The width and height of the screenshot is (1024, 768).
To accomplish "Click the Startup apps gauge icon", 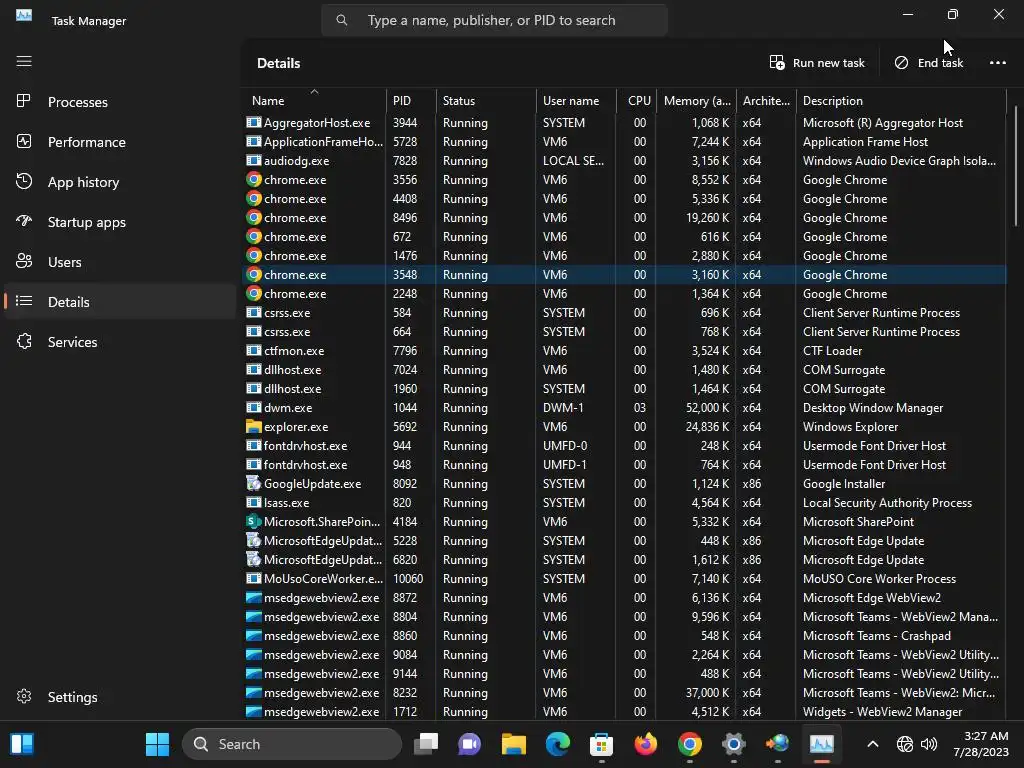I will point(24,221).
